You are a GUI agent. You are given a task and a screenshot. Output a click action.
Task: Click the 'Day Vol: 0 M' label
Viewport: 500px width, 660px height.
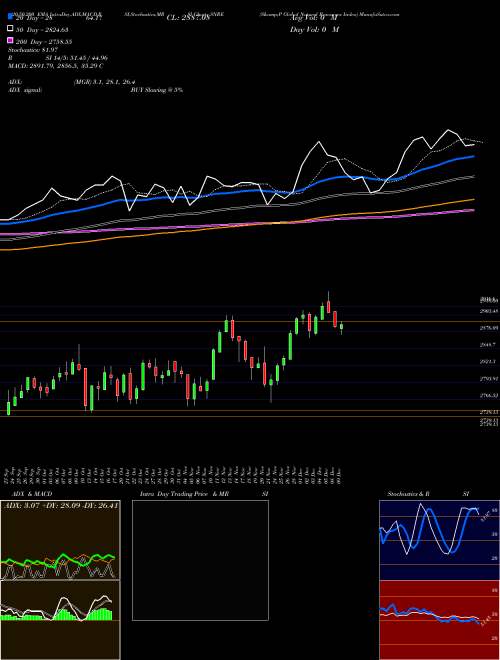(314, 29)
